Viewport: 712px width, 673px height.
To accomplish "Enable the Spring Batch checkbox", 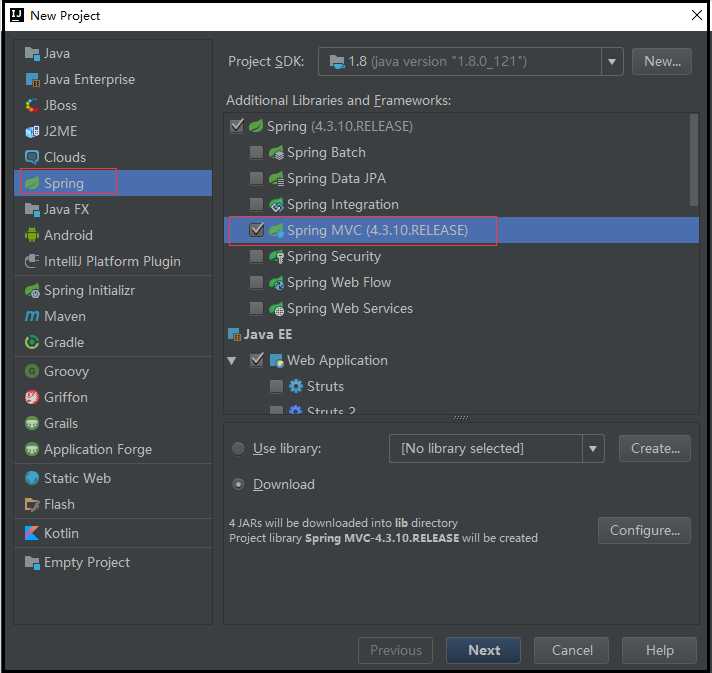I will [x=257, y=152].
